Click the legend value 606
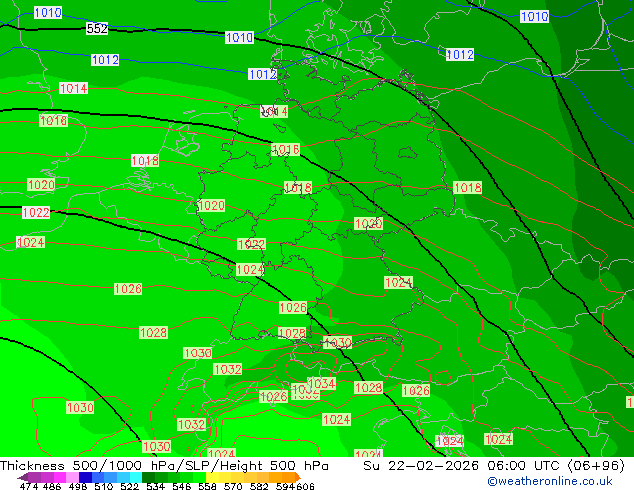The width and height of the screenshot is (634, 490). click(305, 486)
